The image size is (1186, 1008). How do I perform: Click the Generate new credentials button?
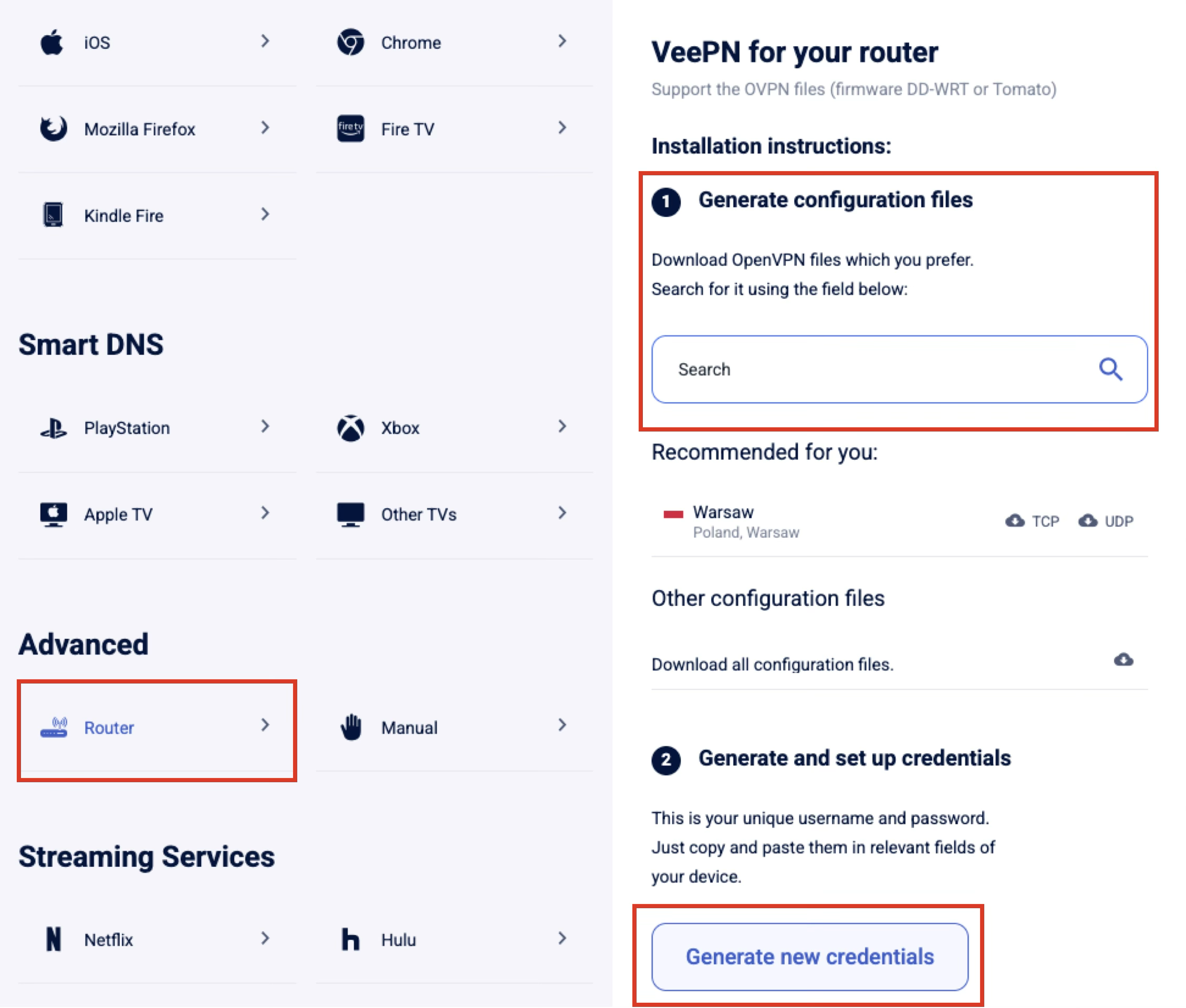pos(809,956)
